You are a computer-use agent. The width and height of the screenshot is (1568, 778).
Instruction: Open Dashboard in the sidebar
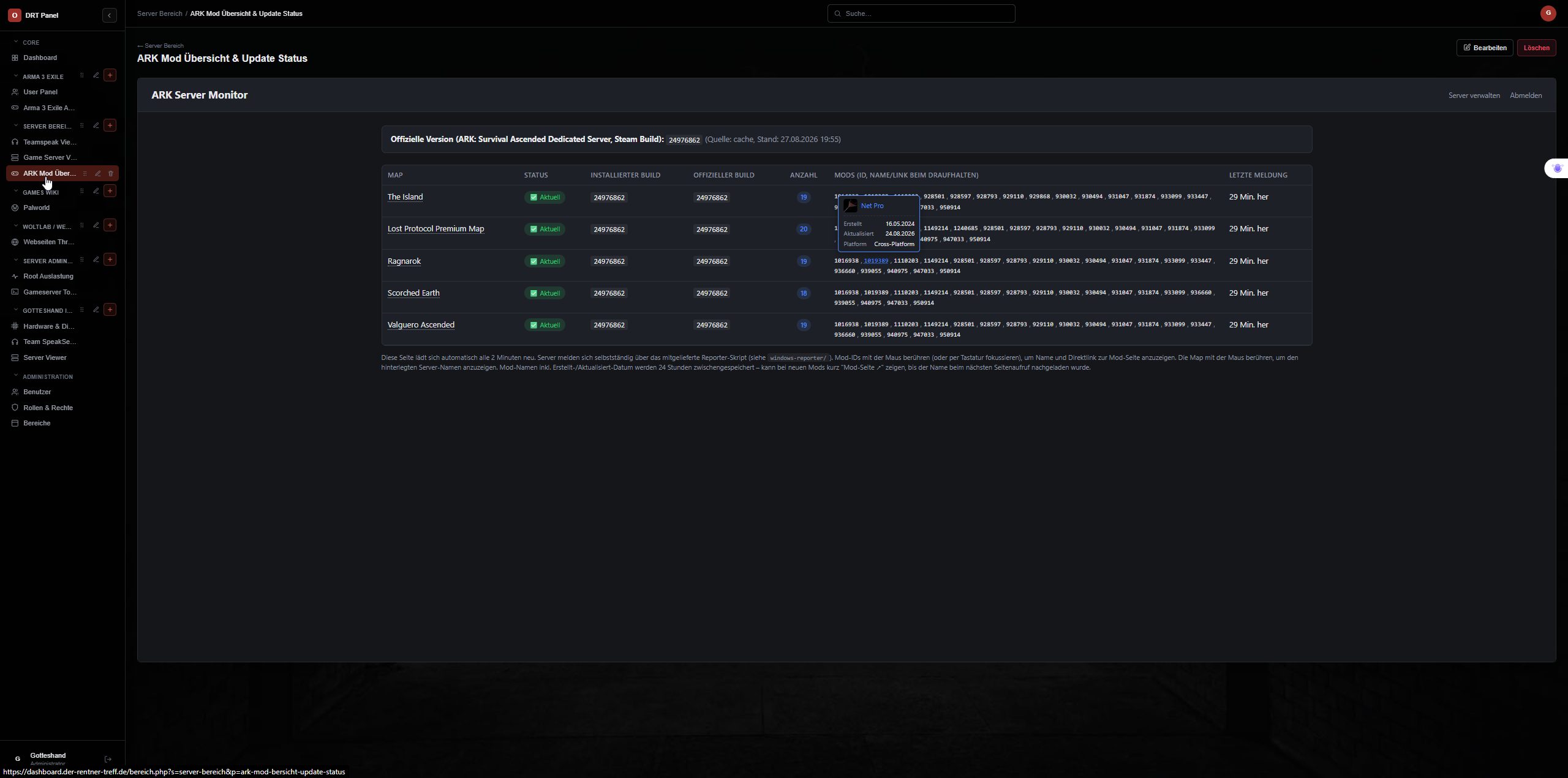62,58
